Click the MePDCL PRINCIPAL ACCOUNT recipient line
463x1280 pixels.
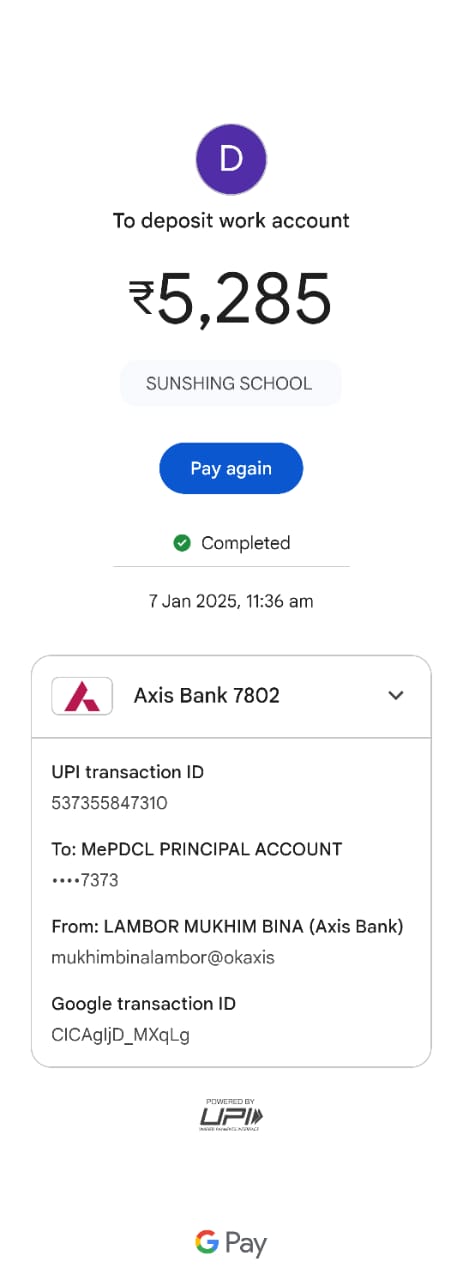[x=197, y=849]
